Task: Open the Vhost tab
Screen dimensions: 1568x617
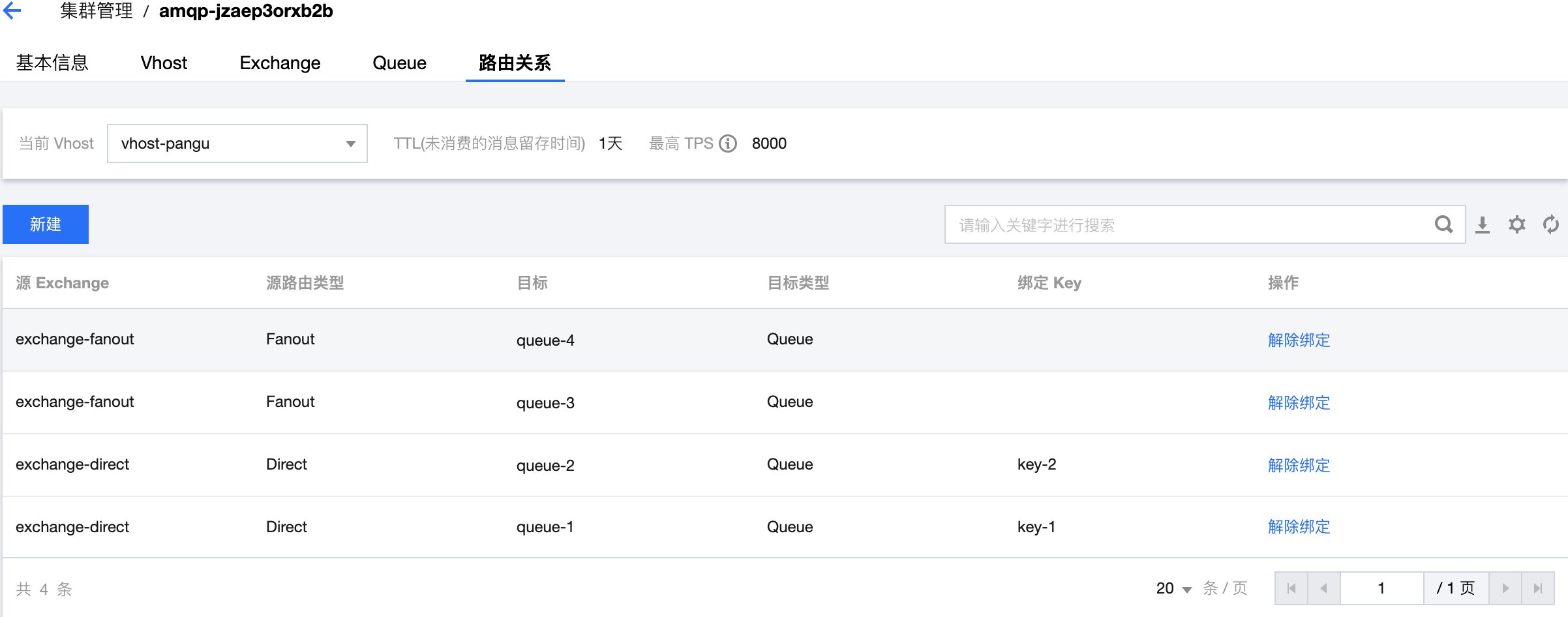Action: (x=164, y=63)
